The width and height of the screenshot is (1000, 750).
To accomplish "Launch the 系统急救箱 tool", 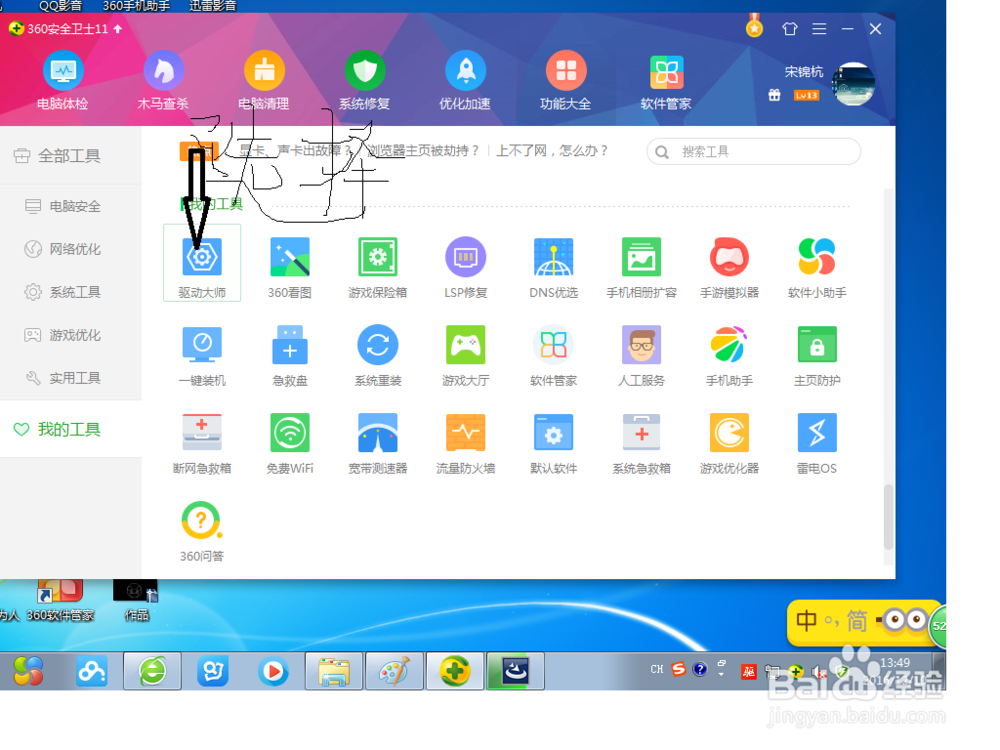I will (642, 443).
